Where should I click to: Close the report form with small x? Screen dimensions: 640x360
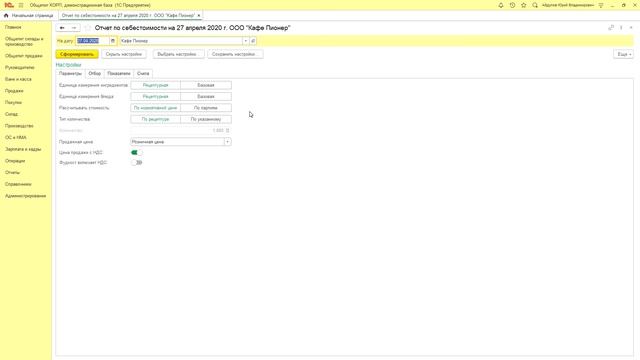tap(631, 28)
